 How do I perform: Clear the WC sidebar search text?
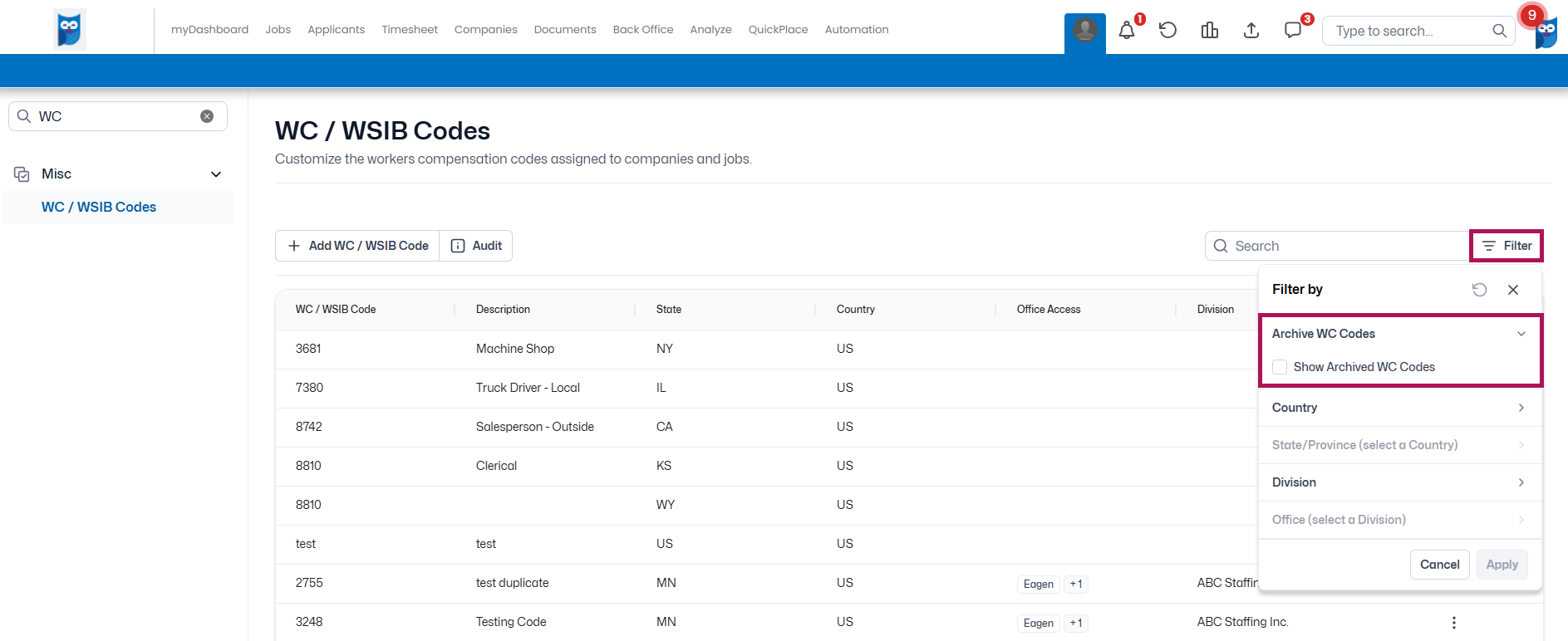point(207,116)
